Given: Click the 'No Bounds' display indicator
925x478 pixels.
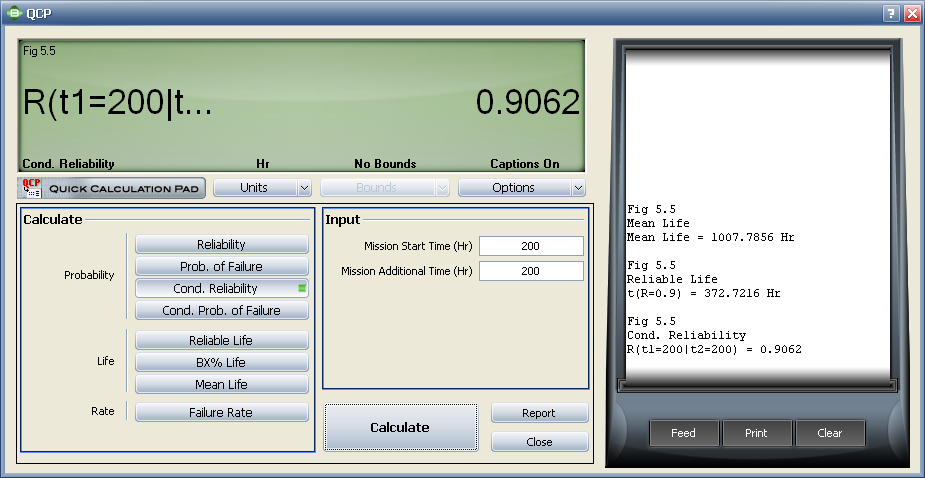Looking at the screenshot, I should coord(385,164).
